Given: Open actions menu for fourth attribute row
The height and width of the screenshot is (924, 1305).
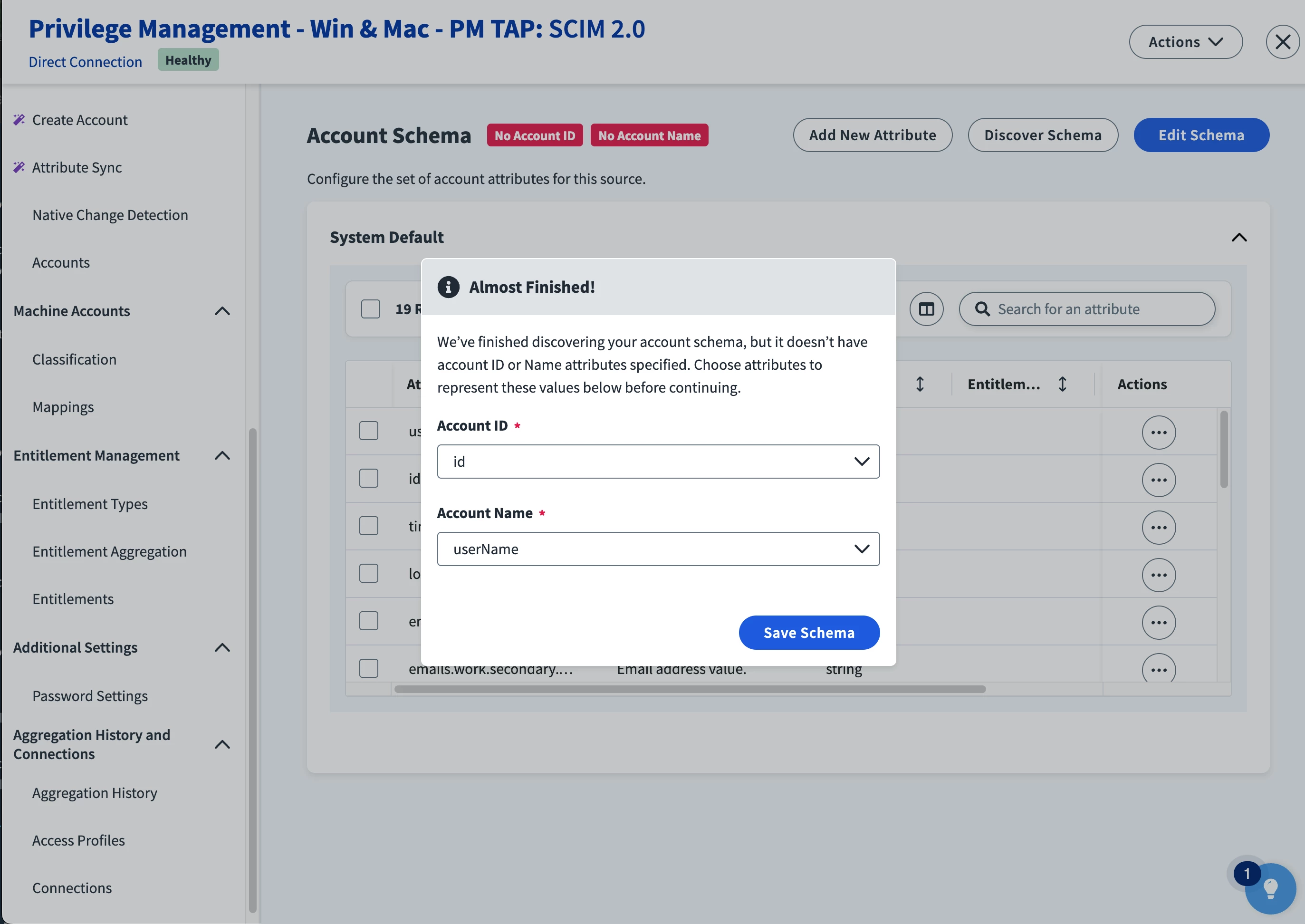Looking at the screenshot, I should pos(1158,575).
